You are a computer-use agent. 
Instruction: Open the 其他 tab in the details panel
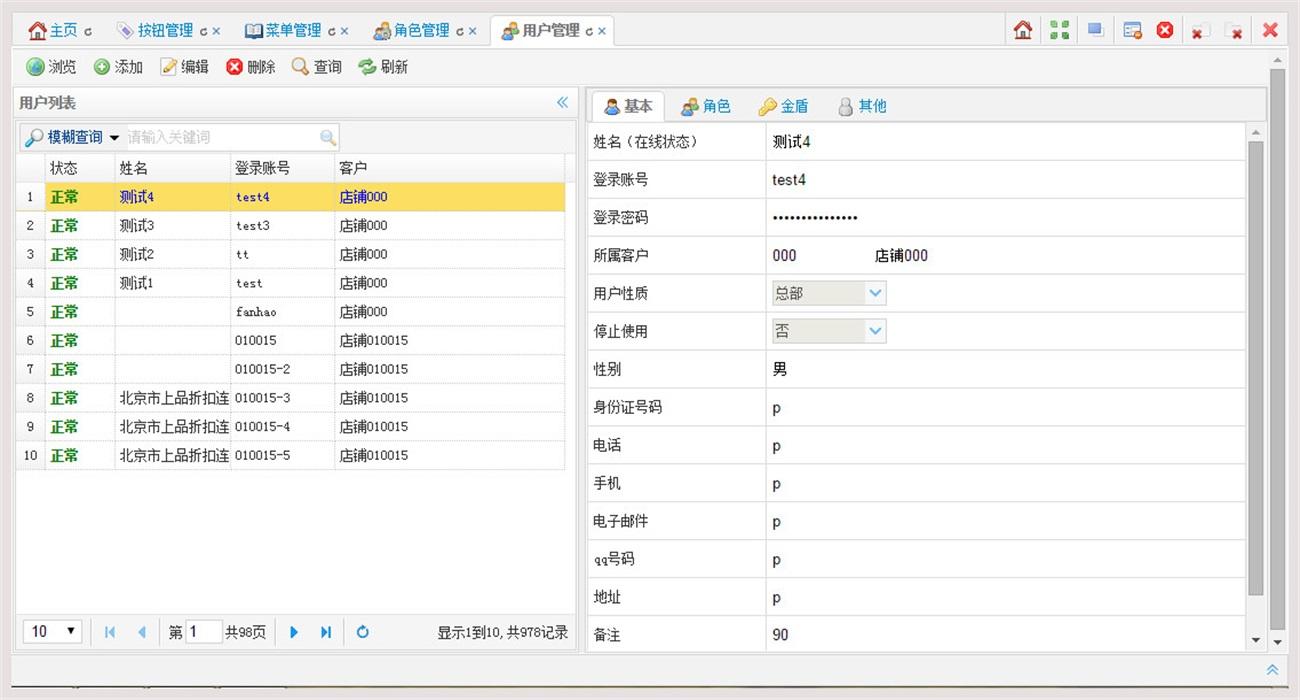(x=861, y=106)
